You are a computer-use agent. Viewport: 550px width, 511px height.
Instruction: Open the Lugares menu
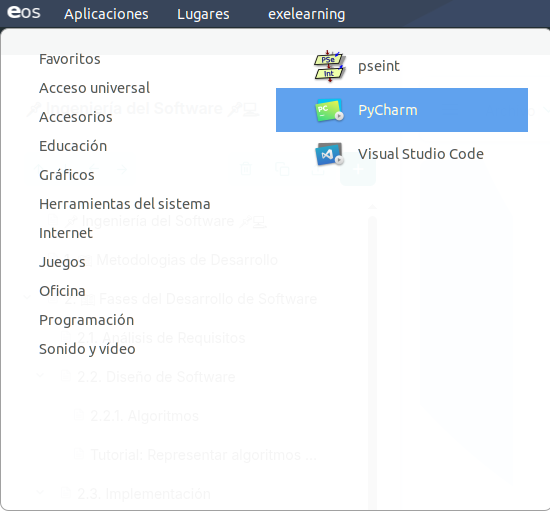[203, 14]
